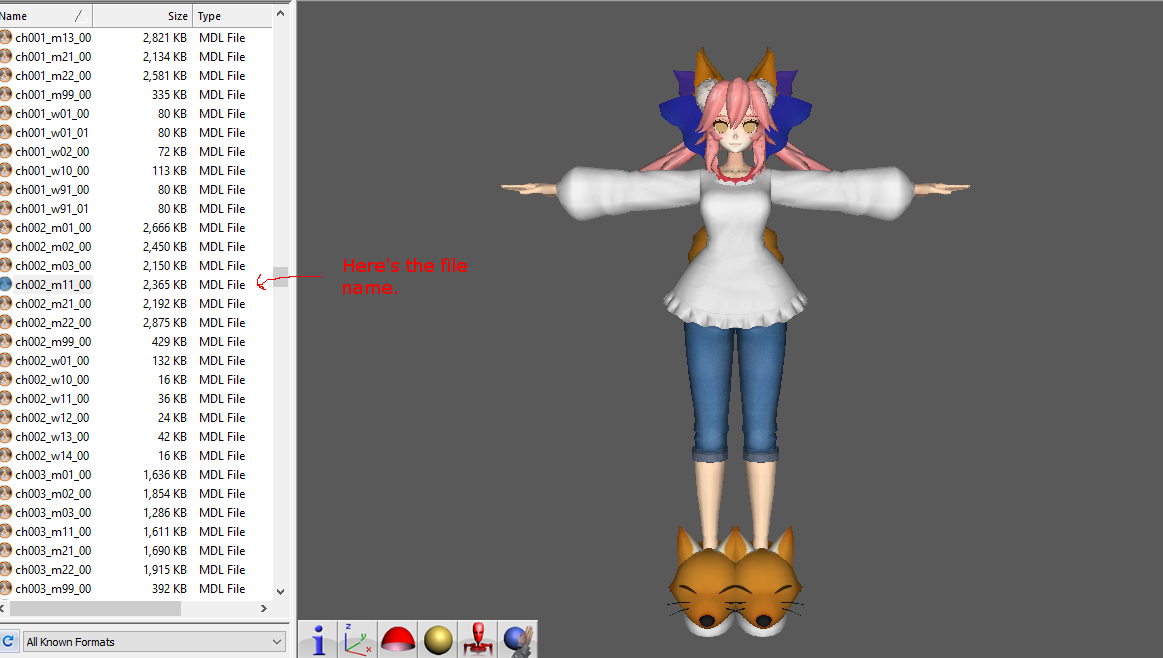Toggle the XYZ axes display icon
The width and height of the screenshot is (1163, 658).
(358, 639)
